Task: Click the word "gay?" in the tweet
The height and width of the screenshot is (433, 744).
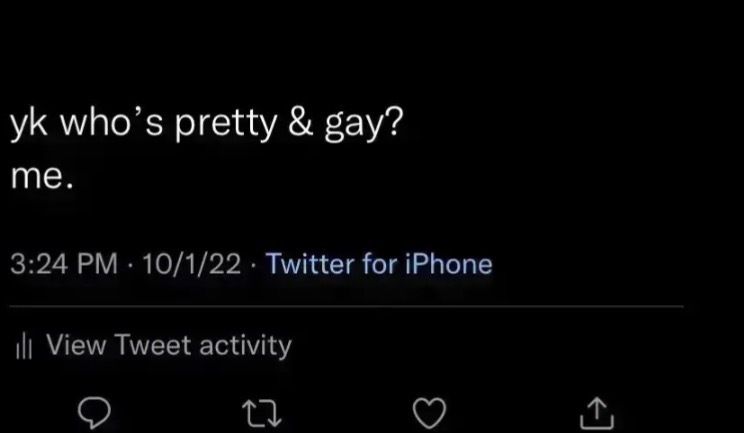Action: pos(363,126)
